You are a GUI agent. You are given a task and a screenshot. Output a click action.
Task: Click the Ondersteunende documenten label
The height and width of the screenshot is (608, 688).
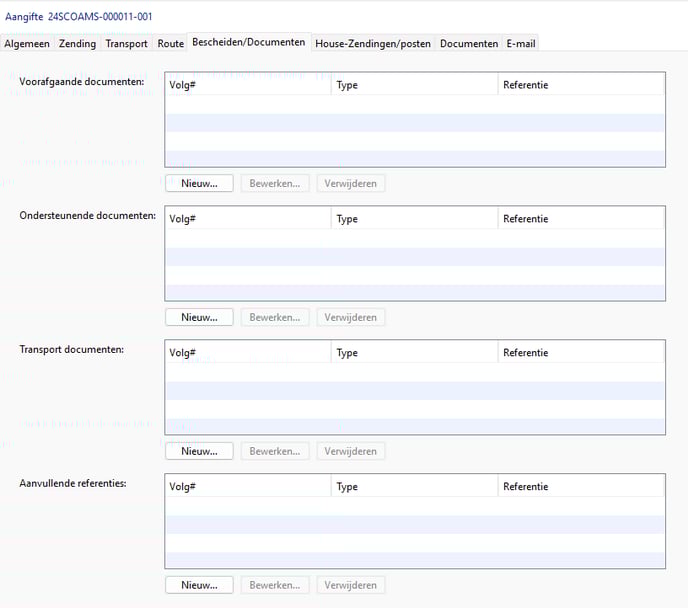[87, 215]
